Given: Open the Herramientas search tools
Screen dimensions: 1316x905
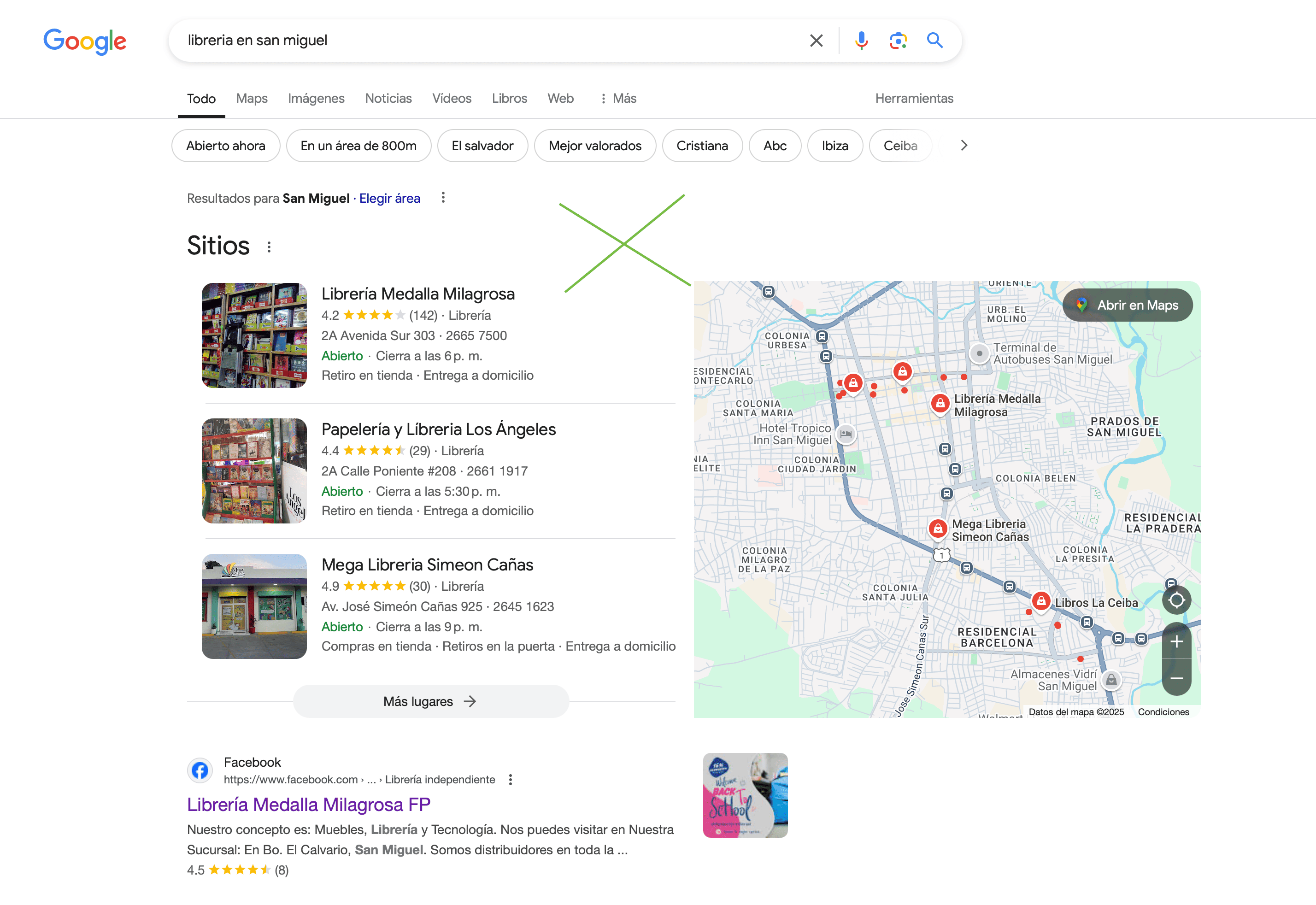Looking at the screenshot, I should (x=914, y=99).
